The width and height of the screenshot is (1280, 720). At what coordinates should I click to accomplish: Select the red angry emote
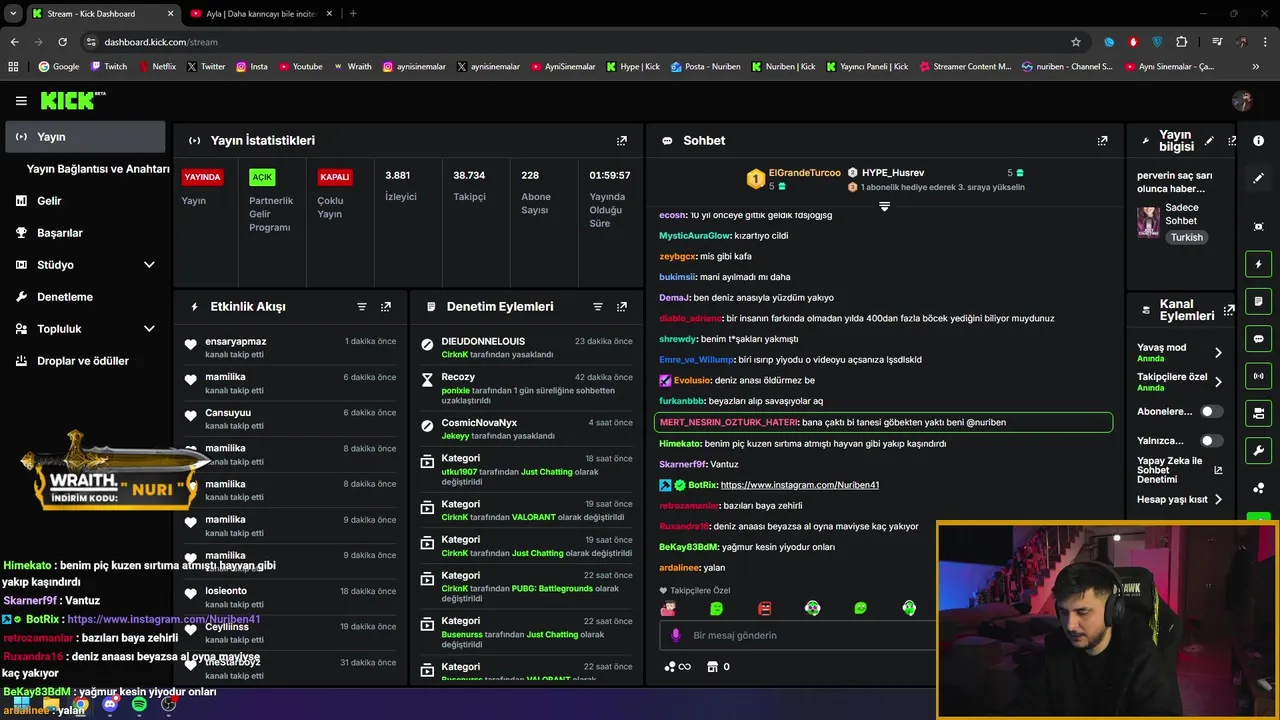coord(765,608)
